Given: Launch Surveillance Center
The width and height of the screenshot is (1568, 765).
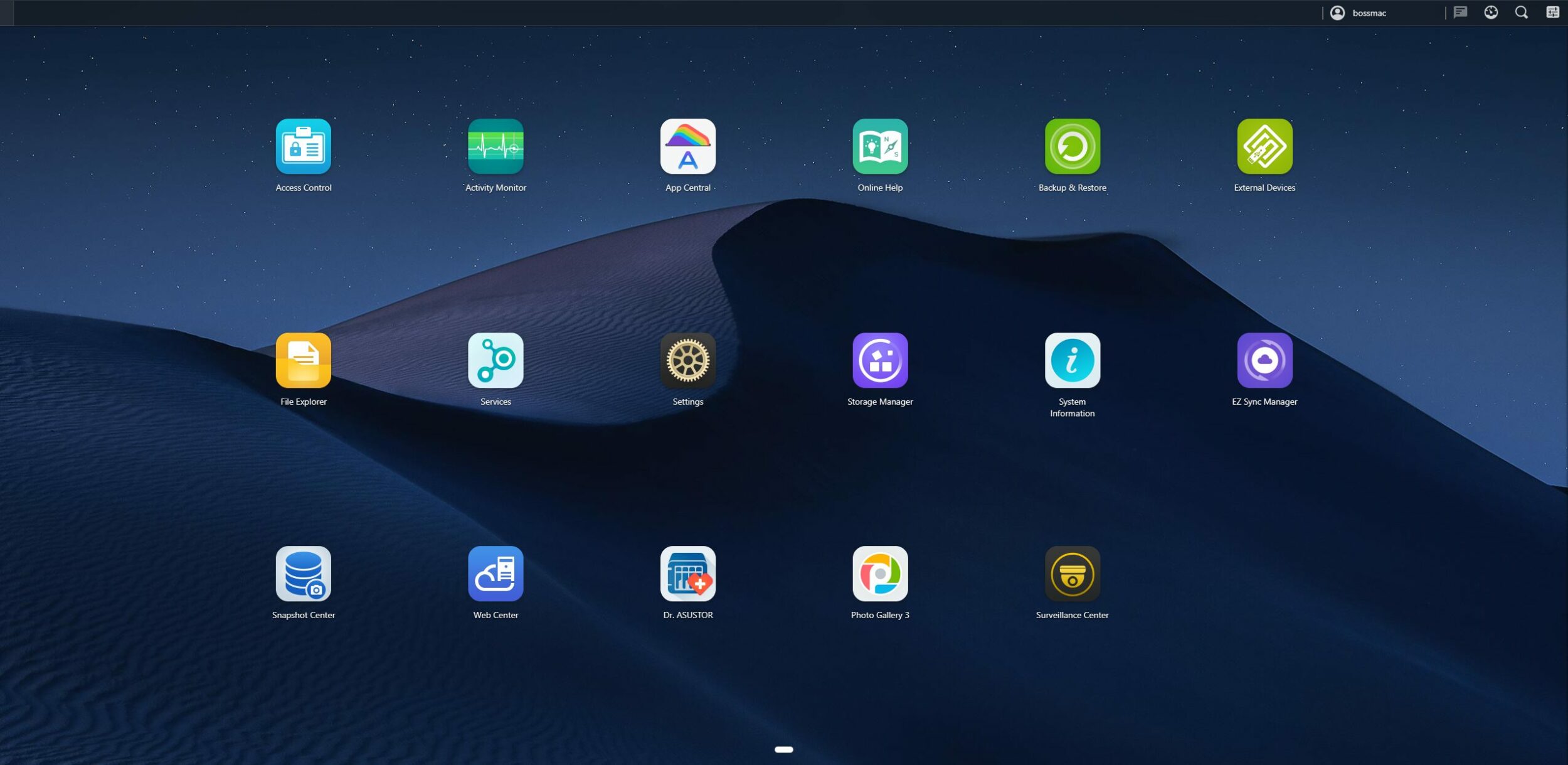Looking at the screenshot, I should coord(1073,574).
